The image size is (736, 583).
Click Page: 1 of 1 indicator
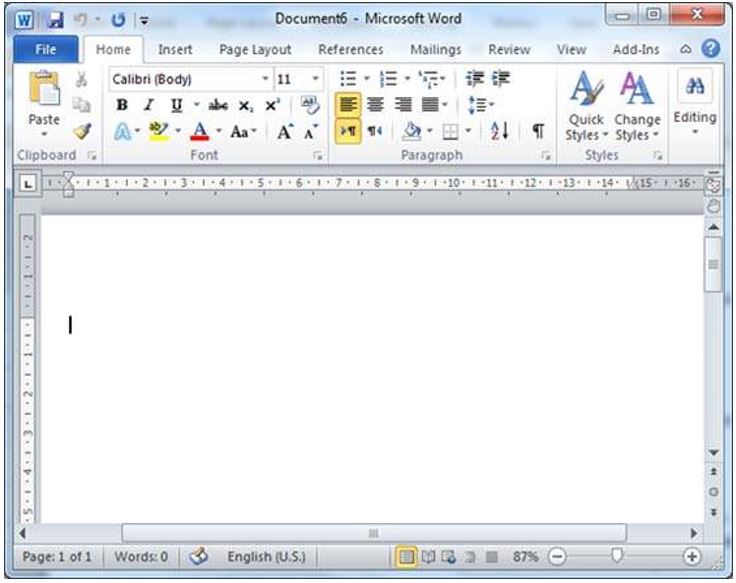click(x=57, y=557)
